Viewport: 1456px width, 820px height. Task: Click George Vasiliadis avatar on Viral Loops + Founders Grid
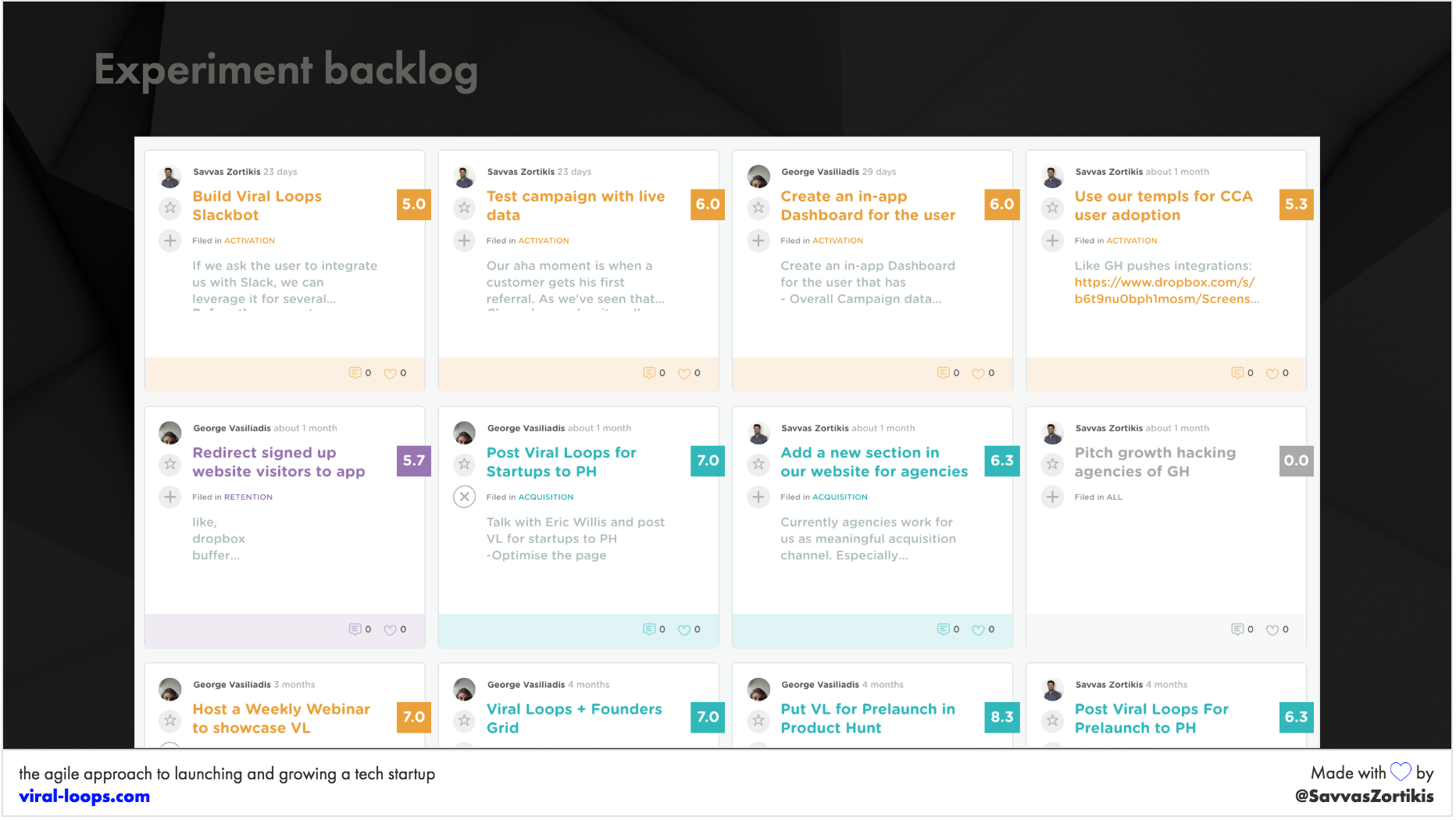pyautogui.click(x=465, y=689)
